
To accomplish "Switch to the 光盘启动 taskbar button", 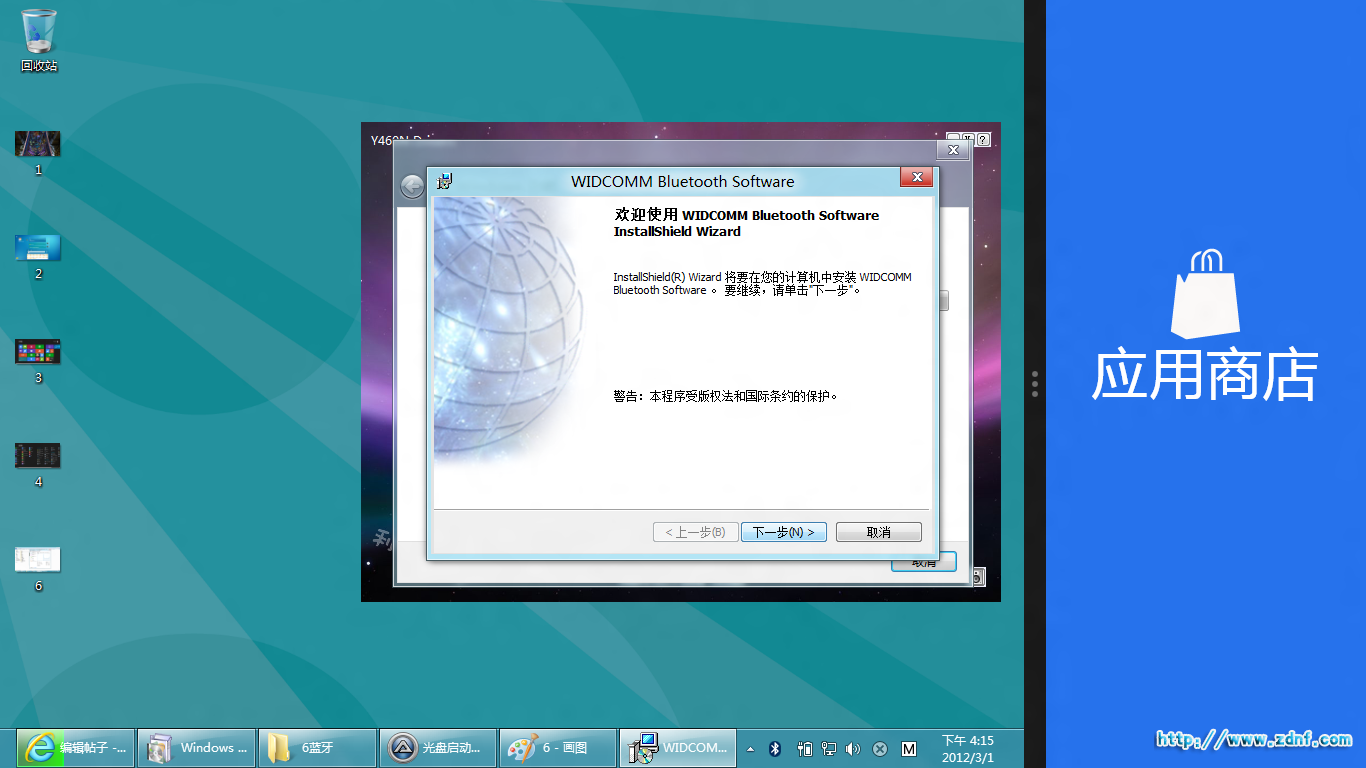I will point(438,748).
